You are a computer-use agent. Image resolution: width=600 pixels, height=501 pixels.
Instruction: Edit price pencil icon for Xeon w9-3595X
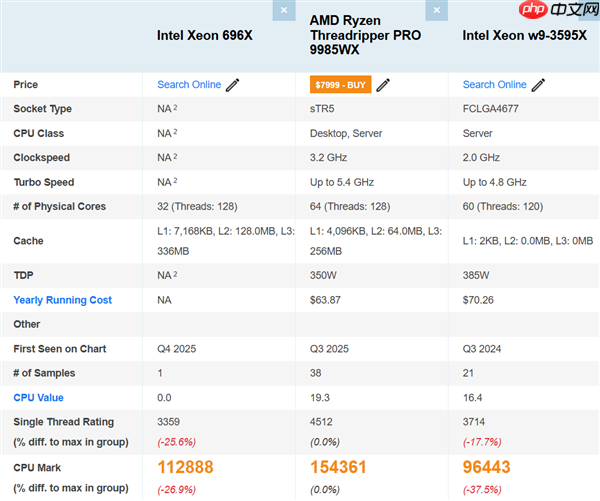click(x=538, y=85)
